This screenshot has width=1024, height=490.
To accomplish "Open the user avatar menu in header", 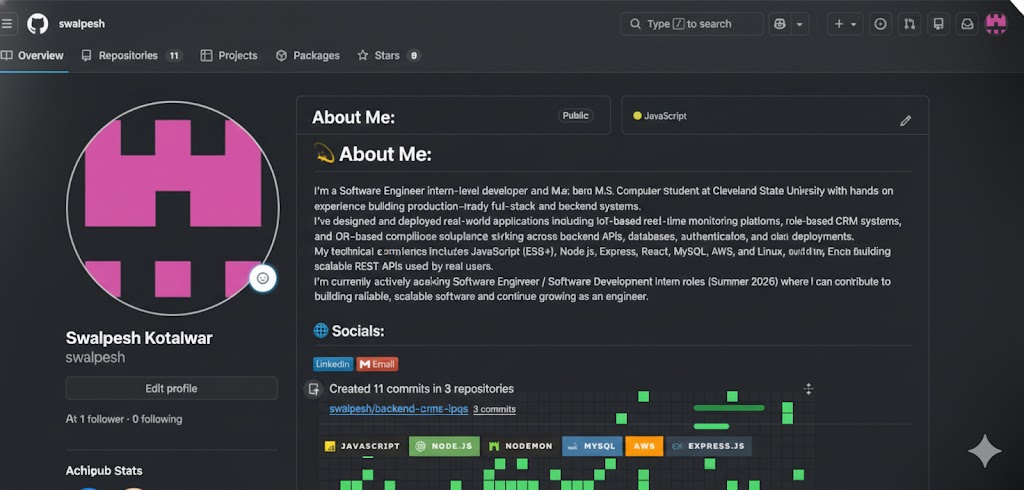I will click(996, 24).
